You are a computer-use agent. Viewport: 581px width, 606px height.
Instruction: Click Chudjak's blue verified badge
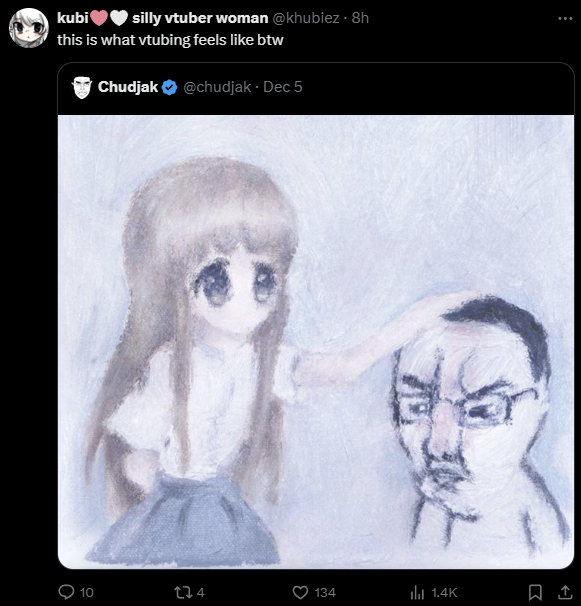(169, 87)
